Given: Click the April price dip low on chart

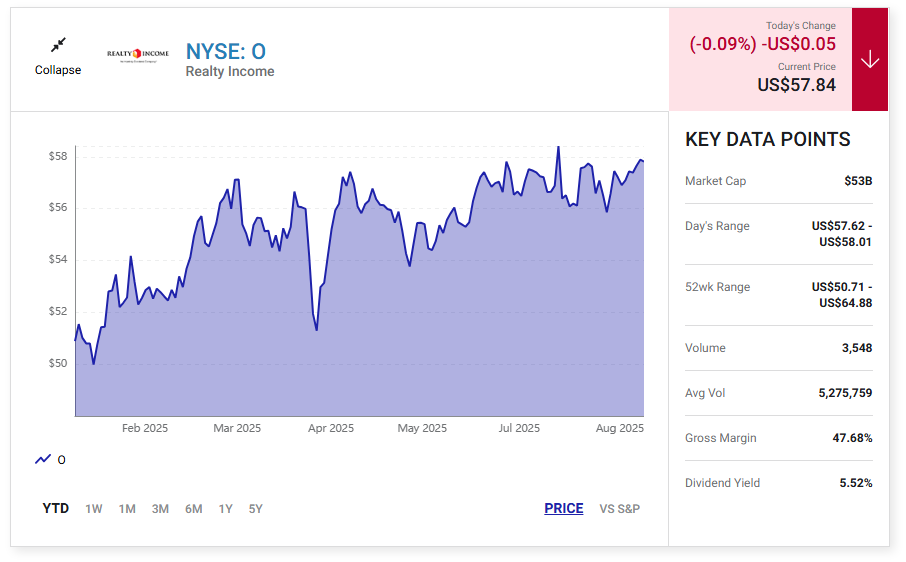Looking at the screenshot, I should click(x=317, y=329).
